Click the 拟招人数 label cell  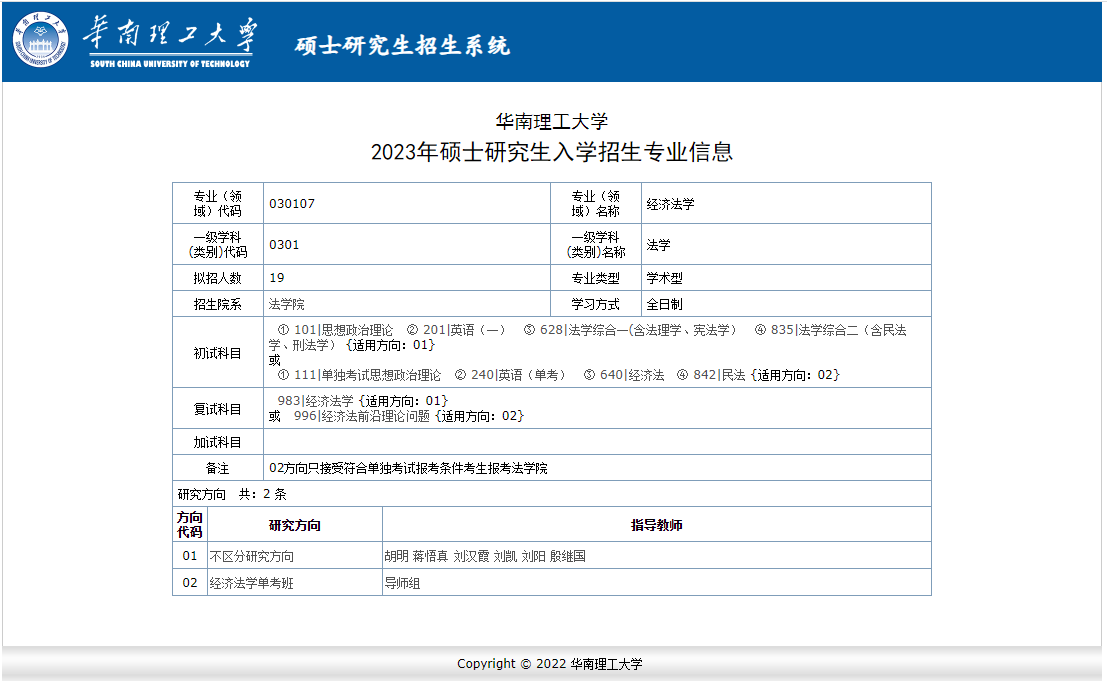coord(218,278)
